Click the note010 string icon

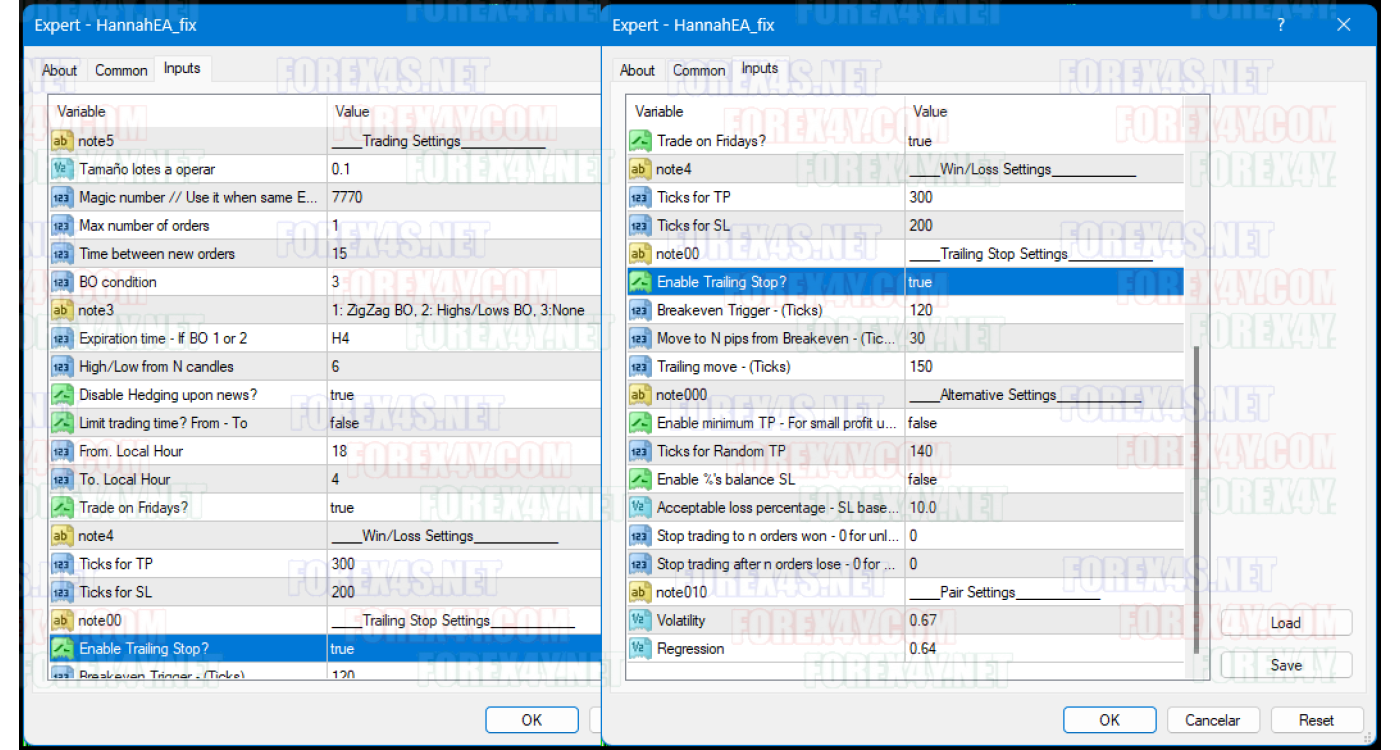(x=639, y=592)
